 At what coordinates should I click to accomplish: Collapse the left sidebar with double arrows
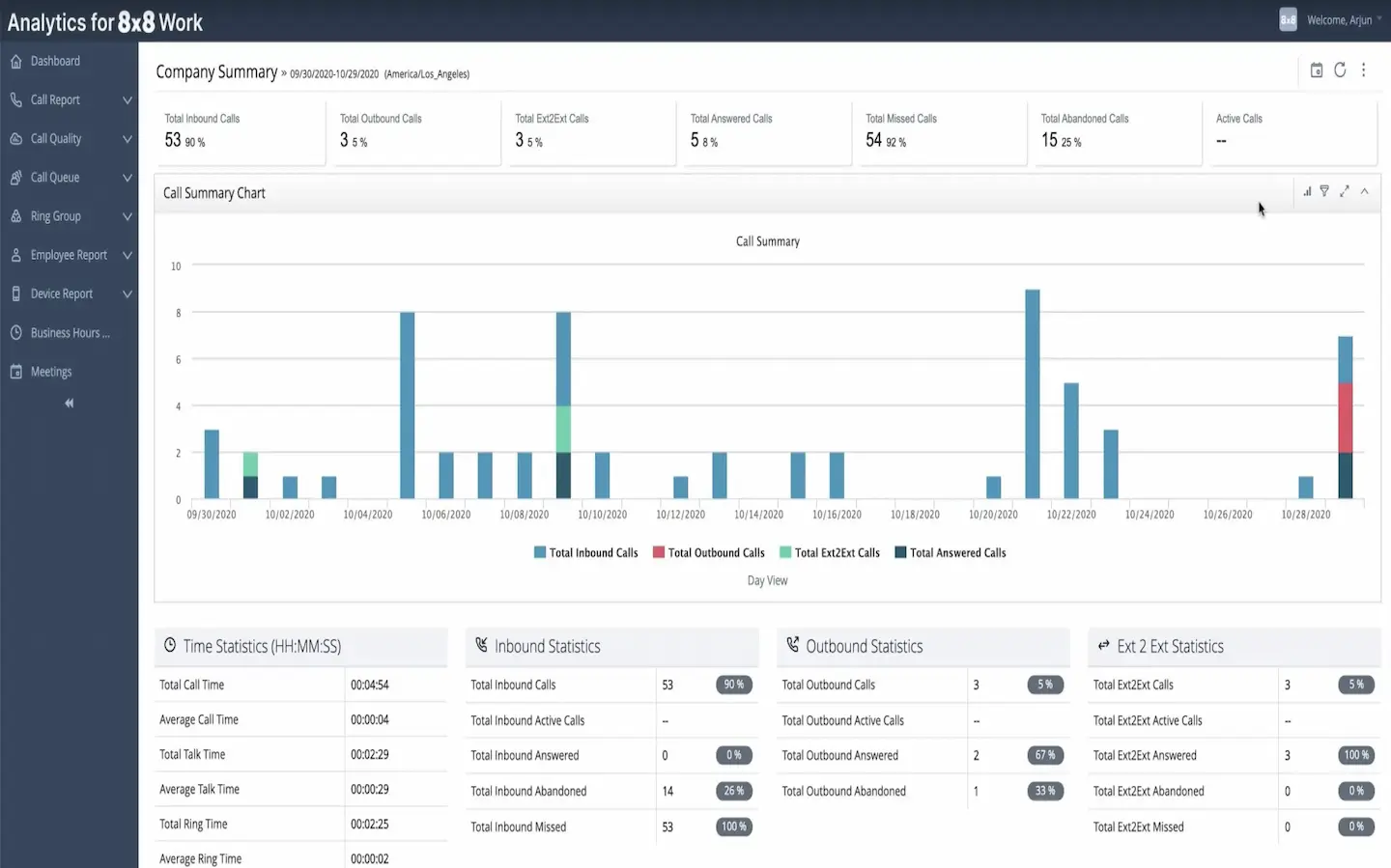[69, 403]
